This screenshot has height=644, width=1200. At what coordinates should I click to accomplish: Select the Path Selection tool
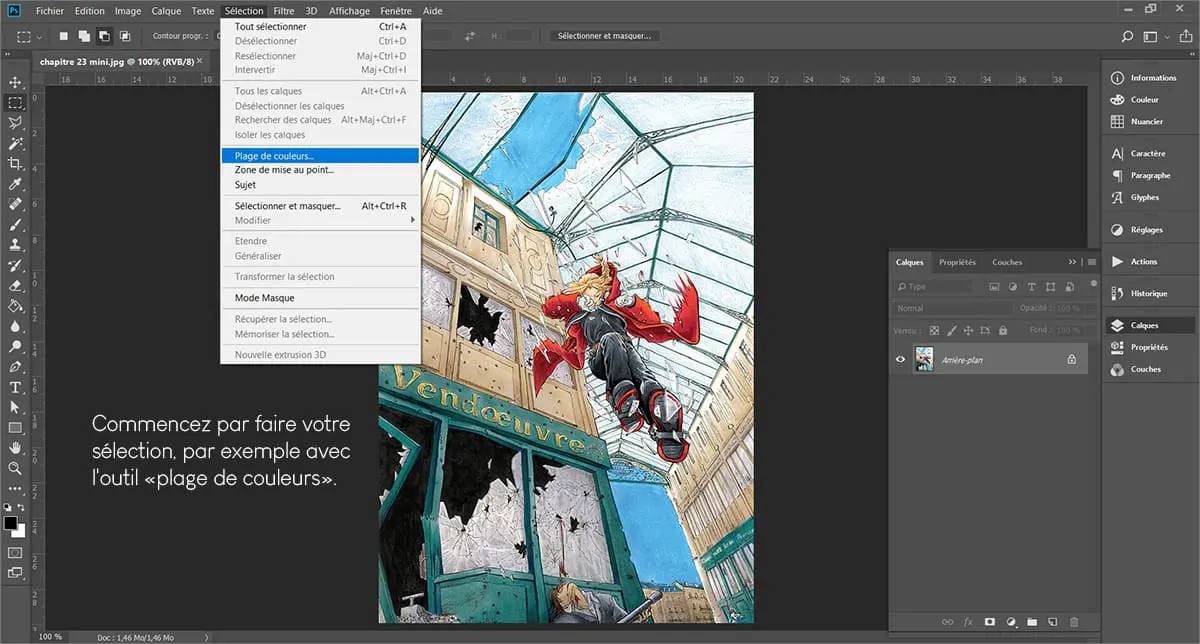[x=15, y=407]
